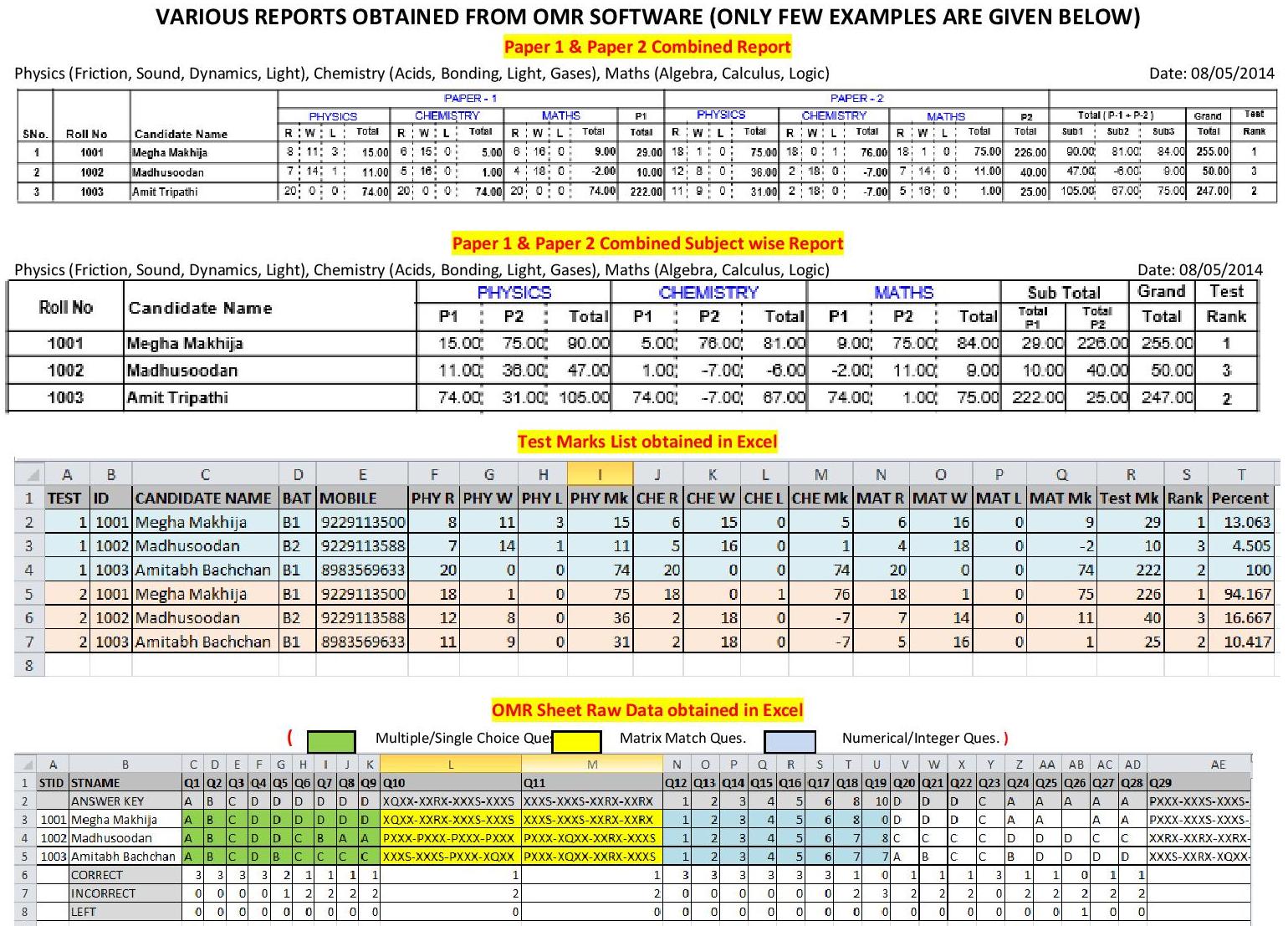Click 'Total ( P-1 + P-2 )' header in Combined Report

coord(1116,115)
